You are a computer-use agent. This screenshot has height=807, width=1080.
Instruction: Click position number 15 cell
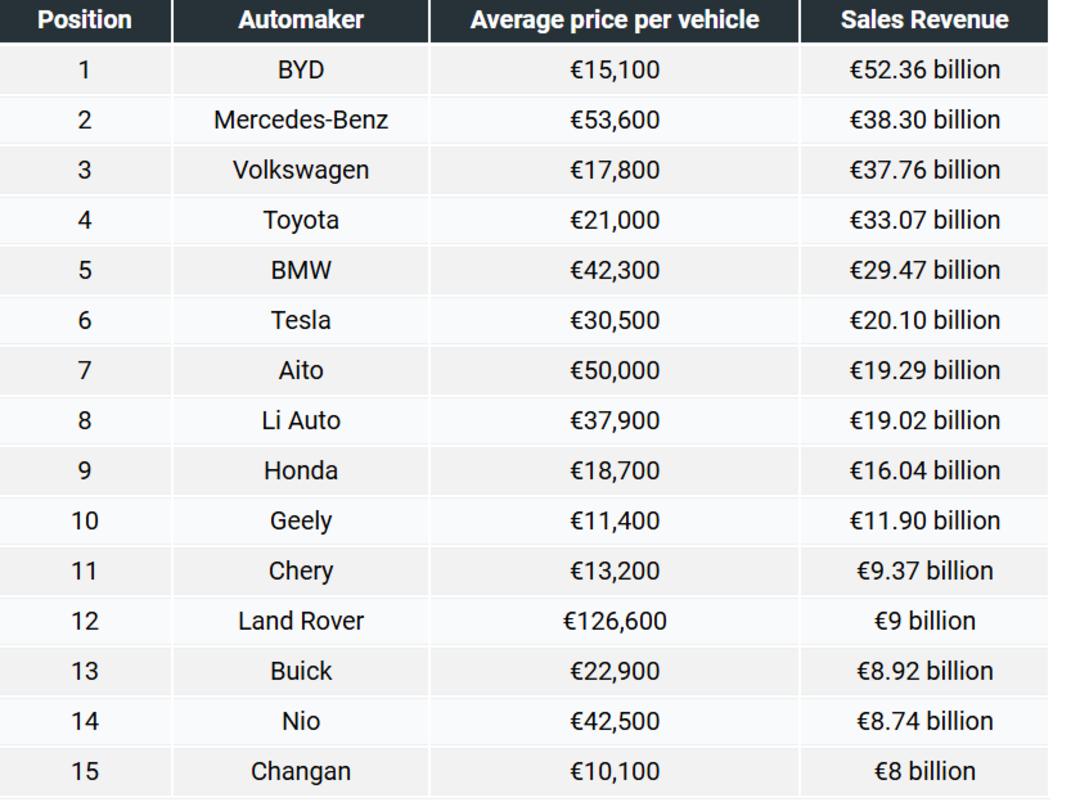[x=85, y=772]
